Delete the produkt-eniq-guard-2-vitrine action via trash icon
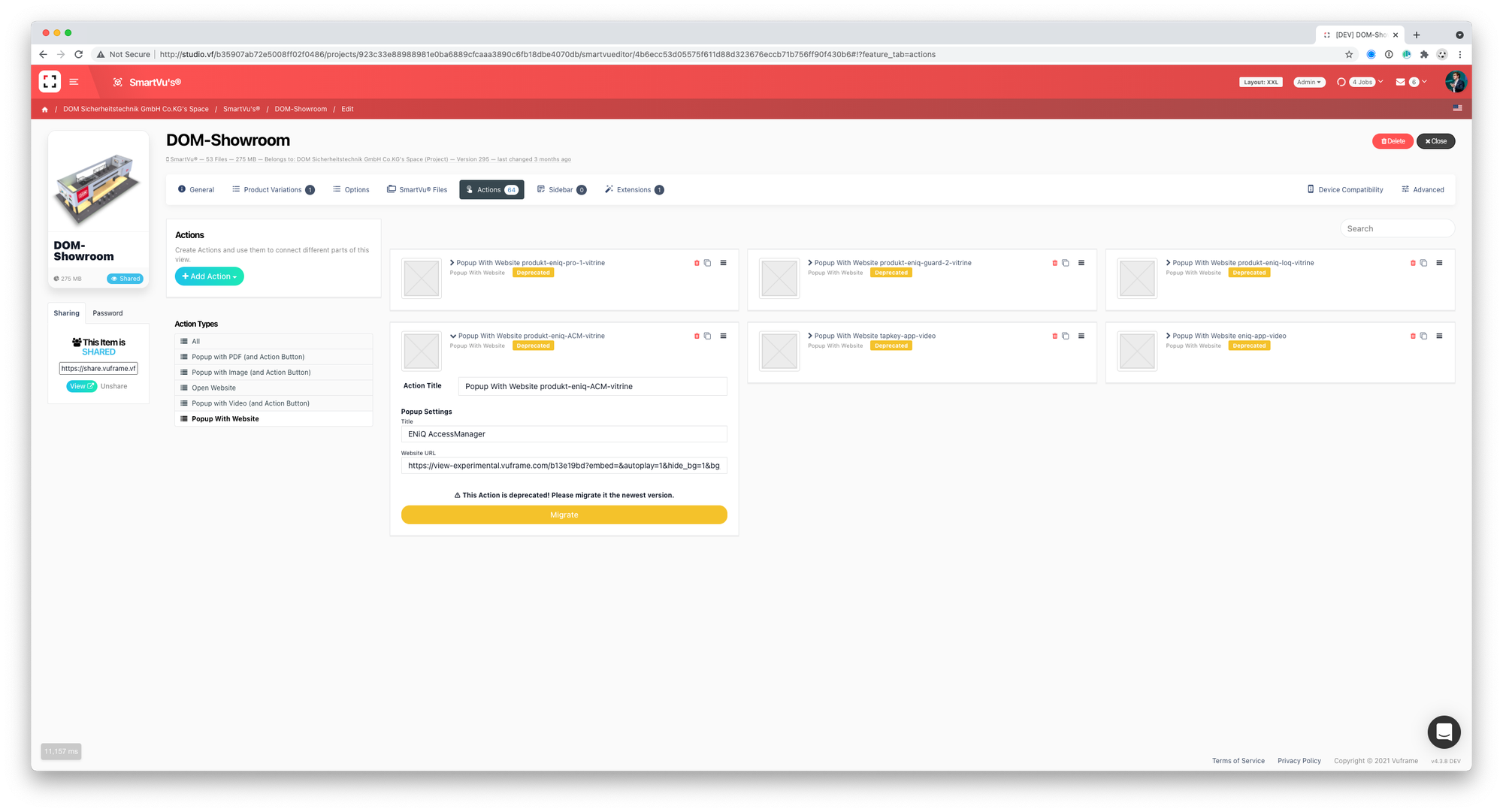This screenshot has width=1503, height=812. pyautogui.click(x=1055, y=263)
